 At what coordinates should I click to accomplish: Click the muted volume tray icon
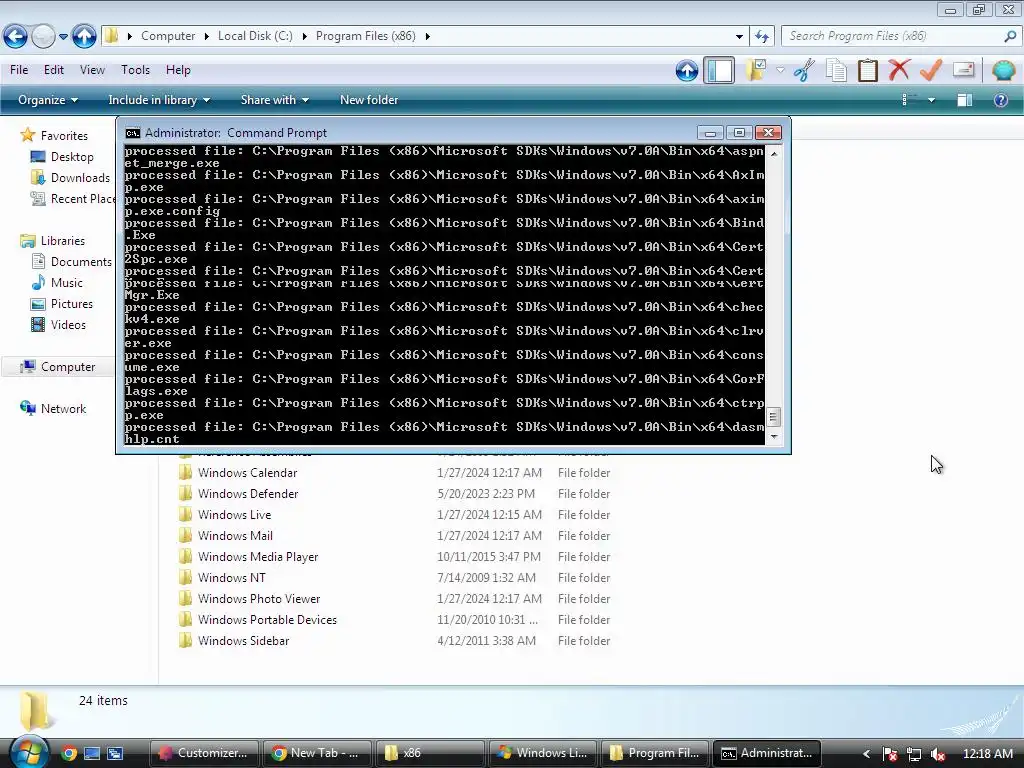[938, 754]
